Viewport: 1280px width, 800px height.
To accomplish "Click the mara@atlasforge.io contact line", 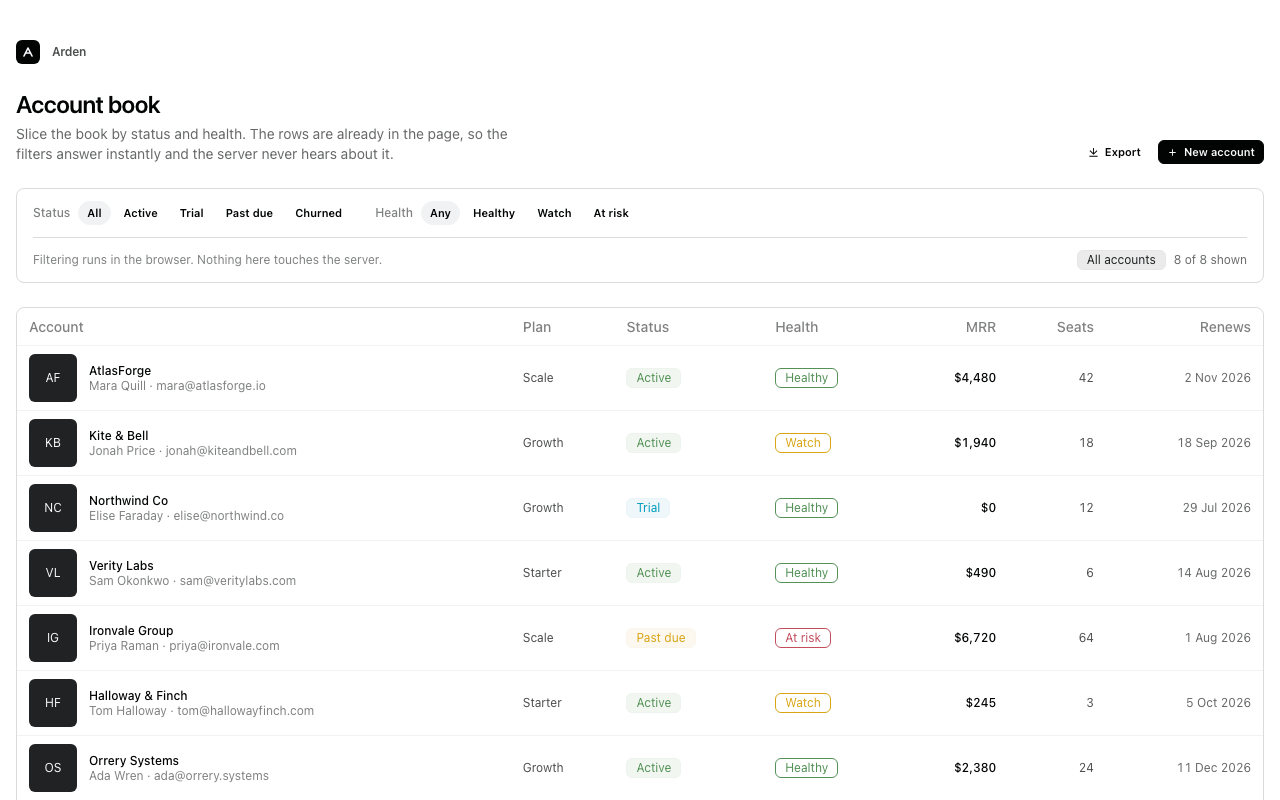I will tap(177, 386).
